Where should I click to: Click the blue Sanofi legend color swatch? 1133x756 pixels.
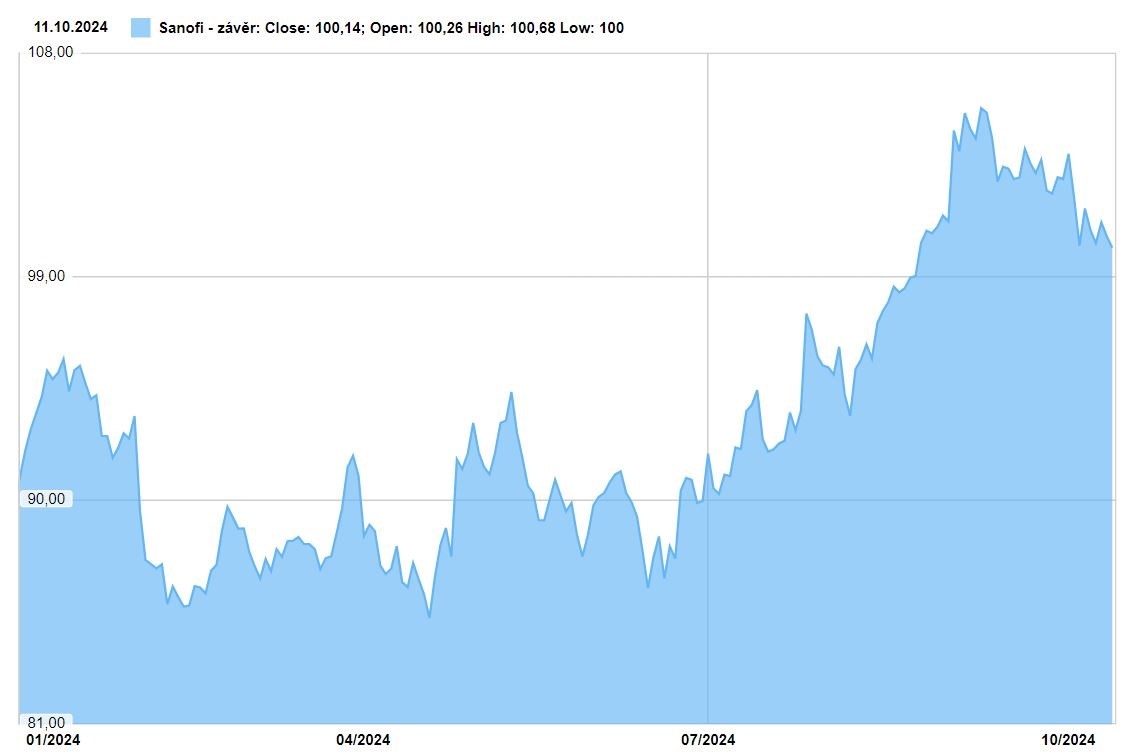click(x=141, y=28)
